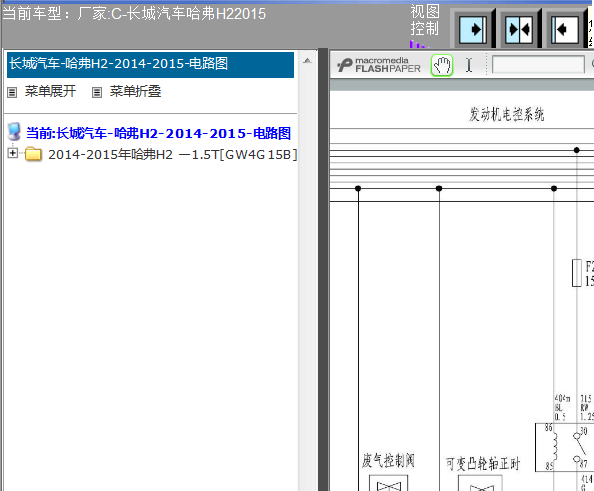Click the 视图控制 label

[425, 20]
